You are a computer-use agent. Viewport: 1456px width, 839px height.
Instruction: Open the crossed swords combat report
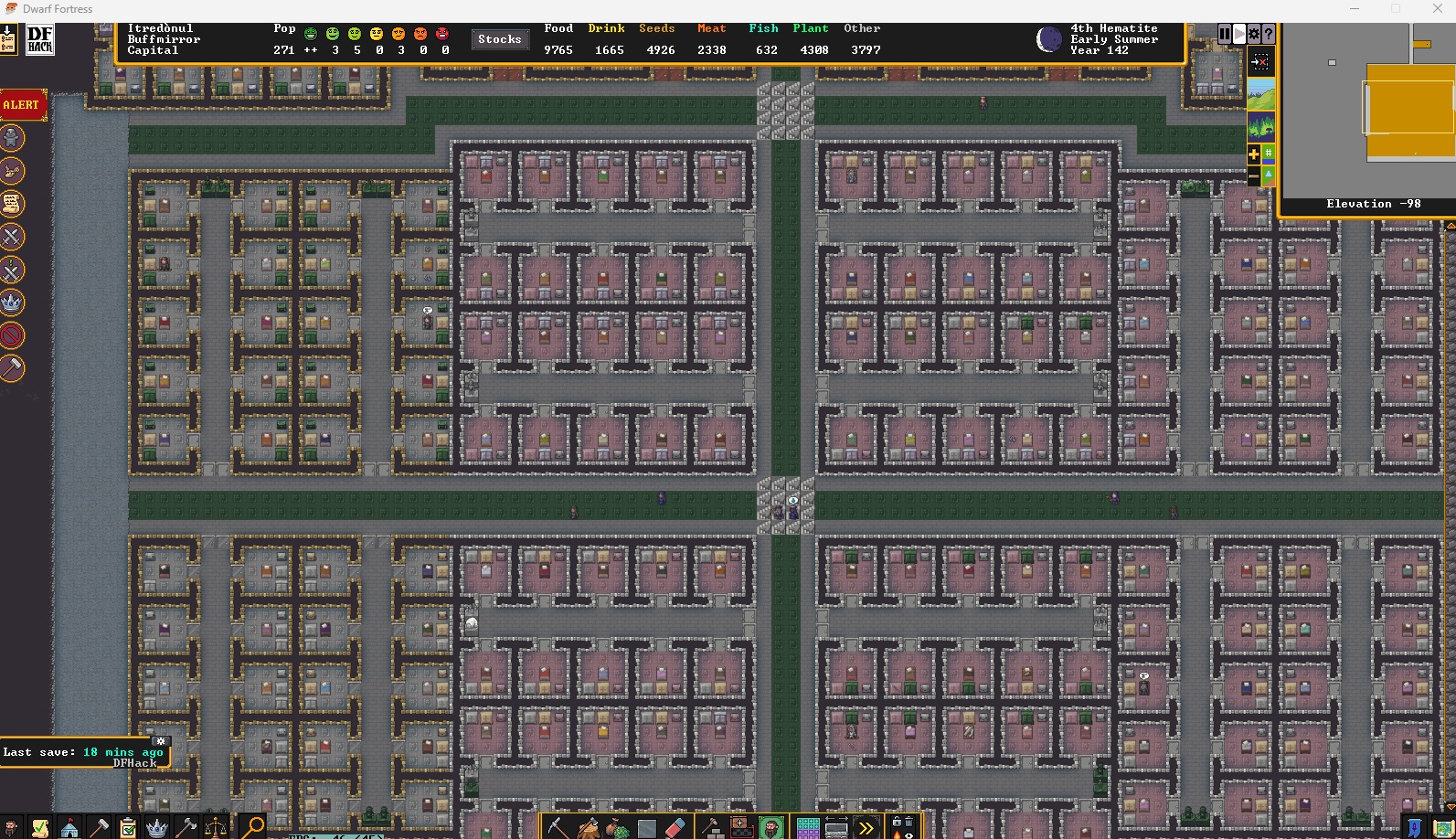12,237
